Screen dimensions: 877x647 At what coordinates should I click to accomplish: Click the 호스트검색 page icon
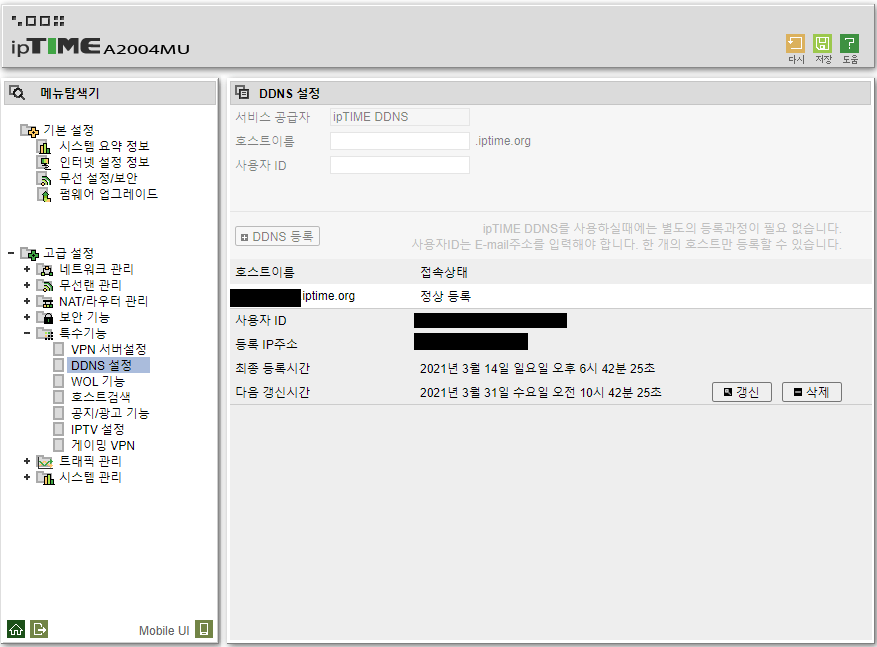[x=59, y=398]
